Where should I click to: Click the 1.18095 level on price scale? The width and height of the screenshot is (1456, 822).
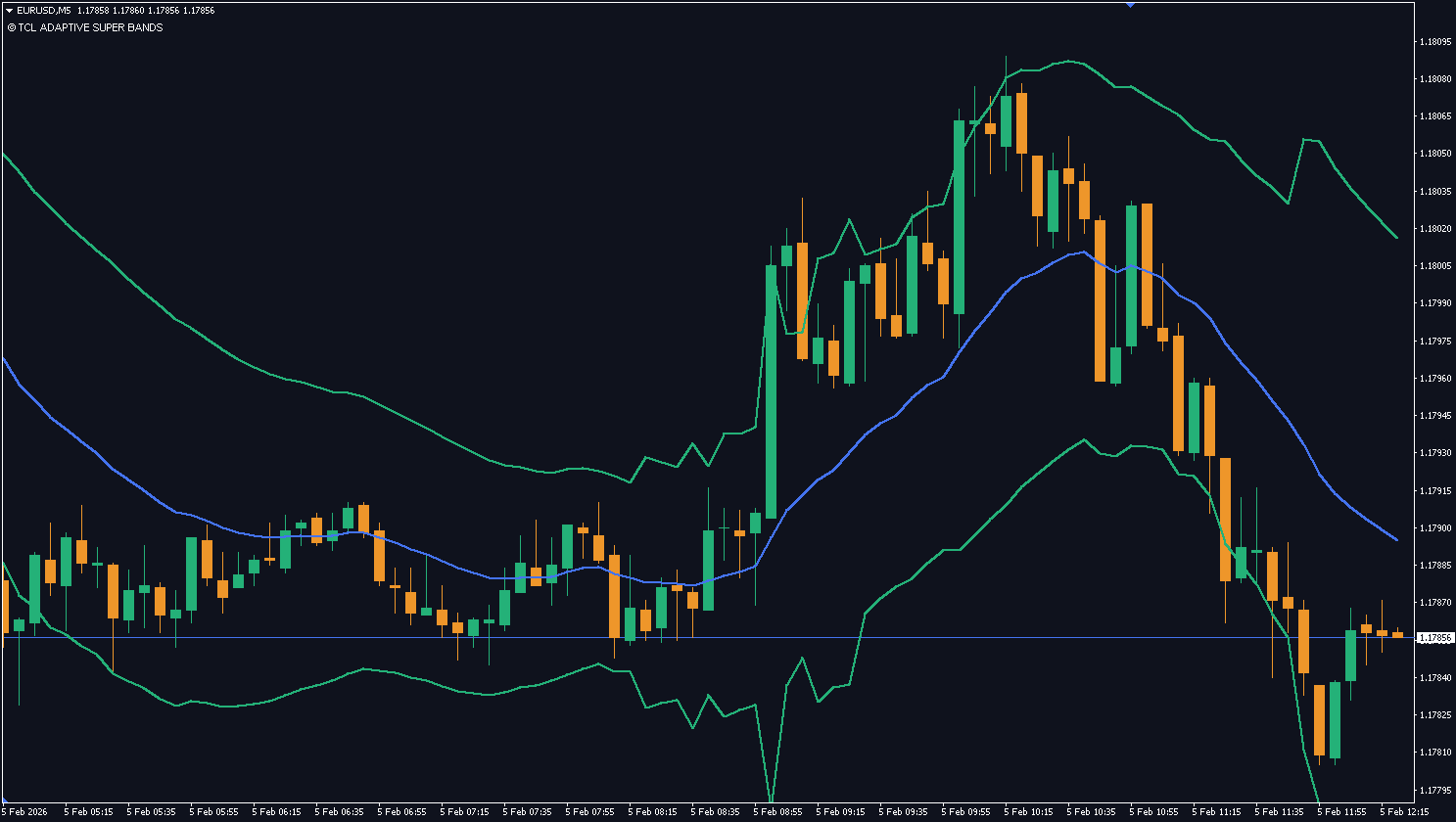point(1434,42)
